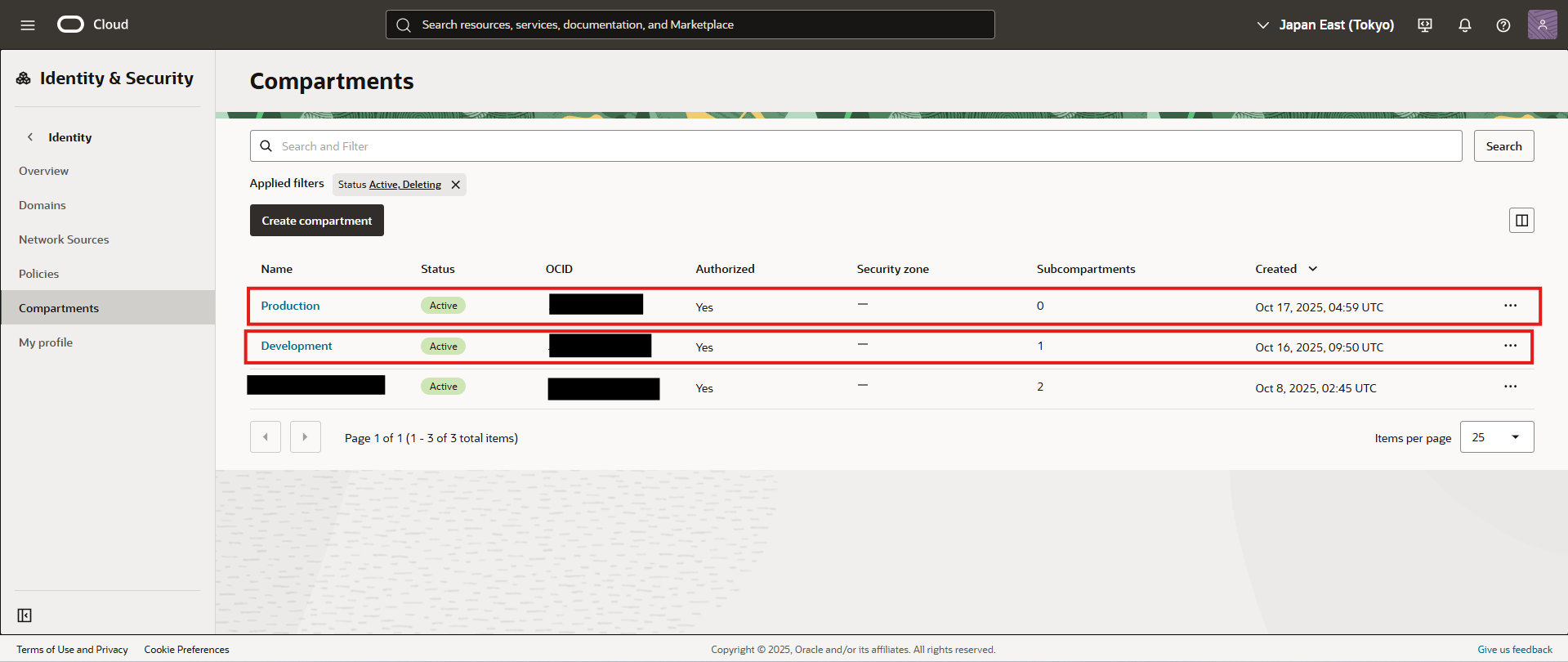Remove the Status Active, Deleting filter
The image size is (1568, 662).
[456, 185]
